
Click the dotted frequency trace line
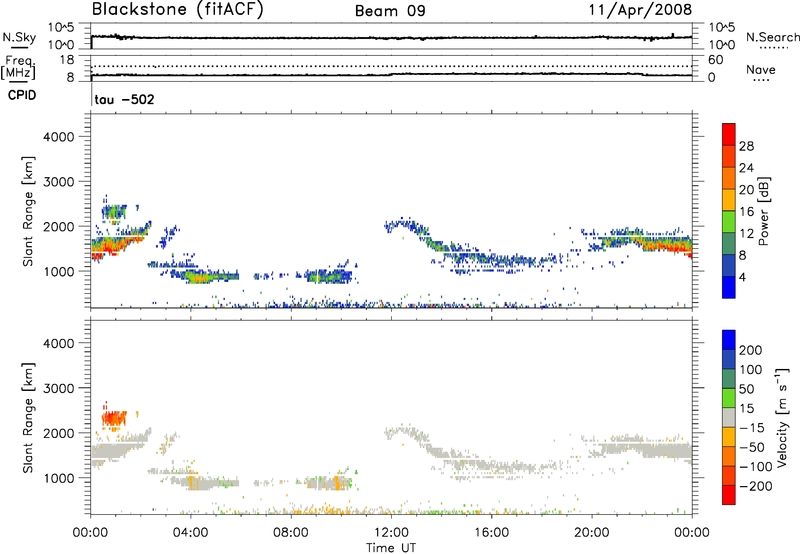click(392, 66)
